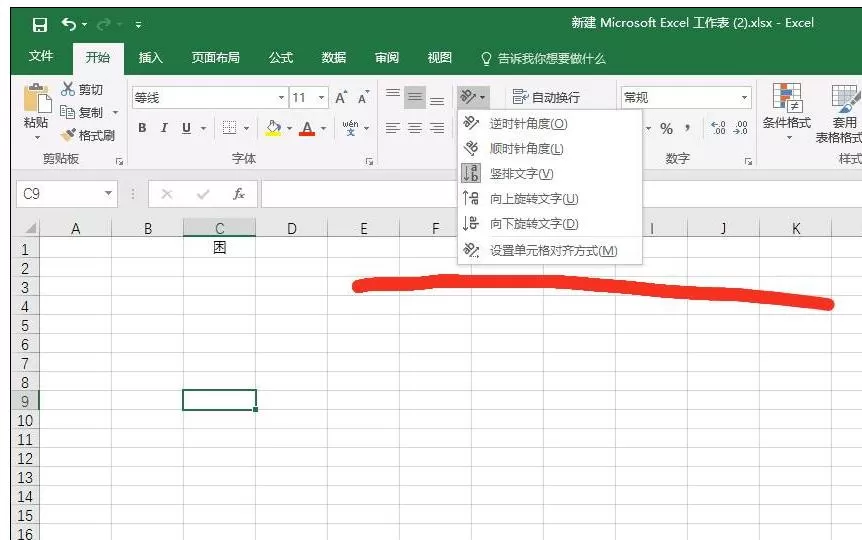Select 逆时针角度(O) from menu
The height and width of the screenshot is (540, 862).
550,124
